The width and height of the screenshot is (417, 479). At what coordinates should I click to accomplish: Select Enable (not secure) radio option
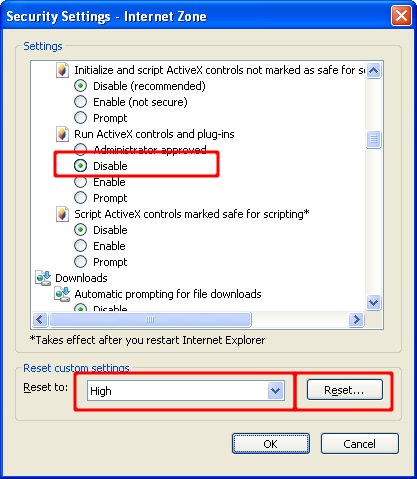[x=80, y=102]
